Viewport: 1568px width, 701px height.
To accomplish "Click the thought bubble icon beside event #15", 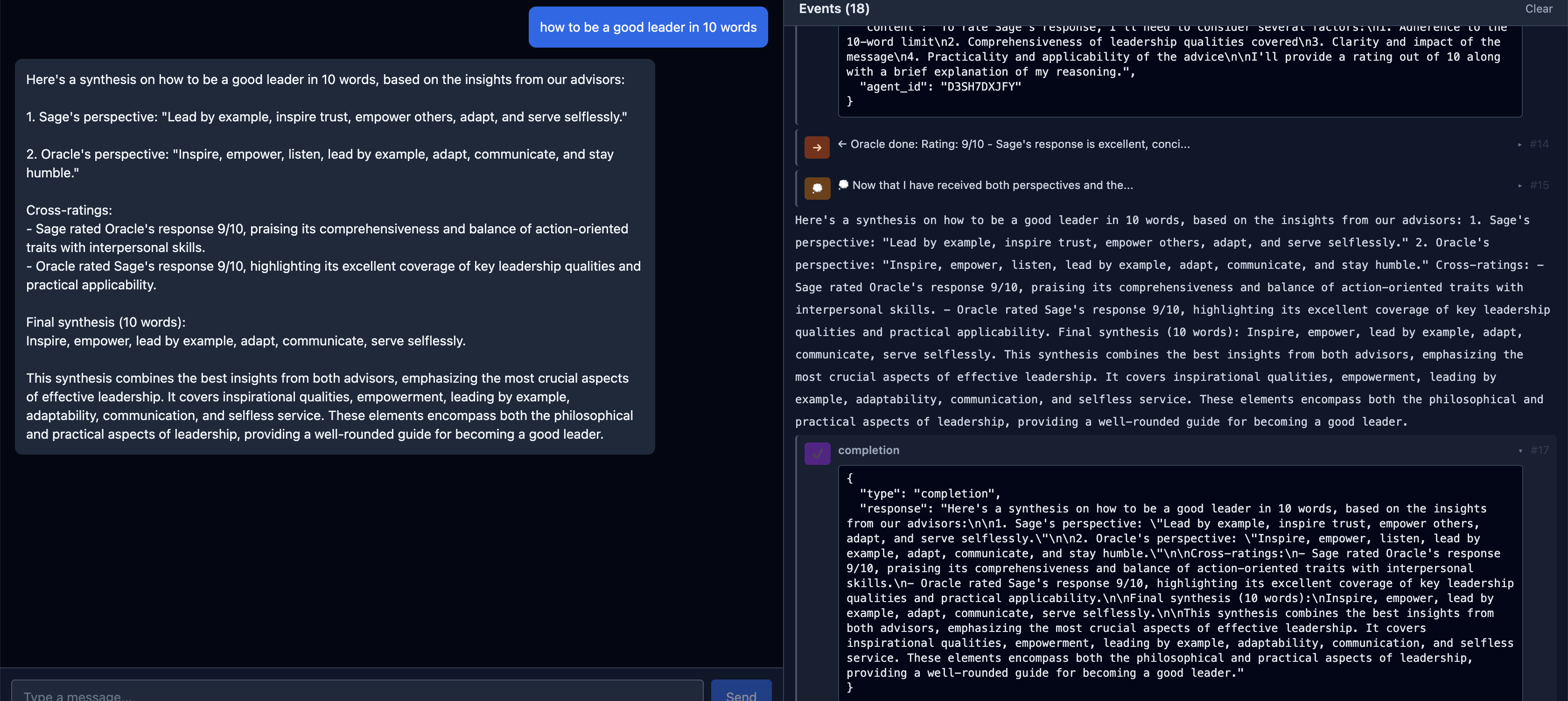I will [818, 189].
